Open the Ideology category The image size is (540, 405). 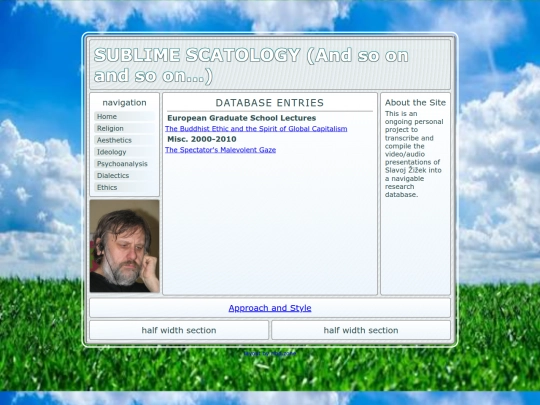124,152
